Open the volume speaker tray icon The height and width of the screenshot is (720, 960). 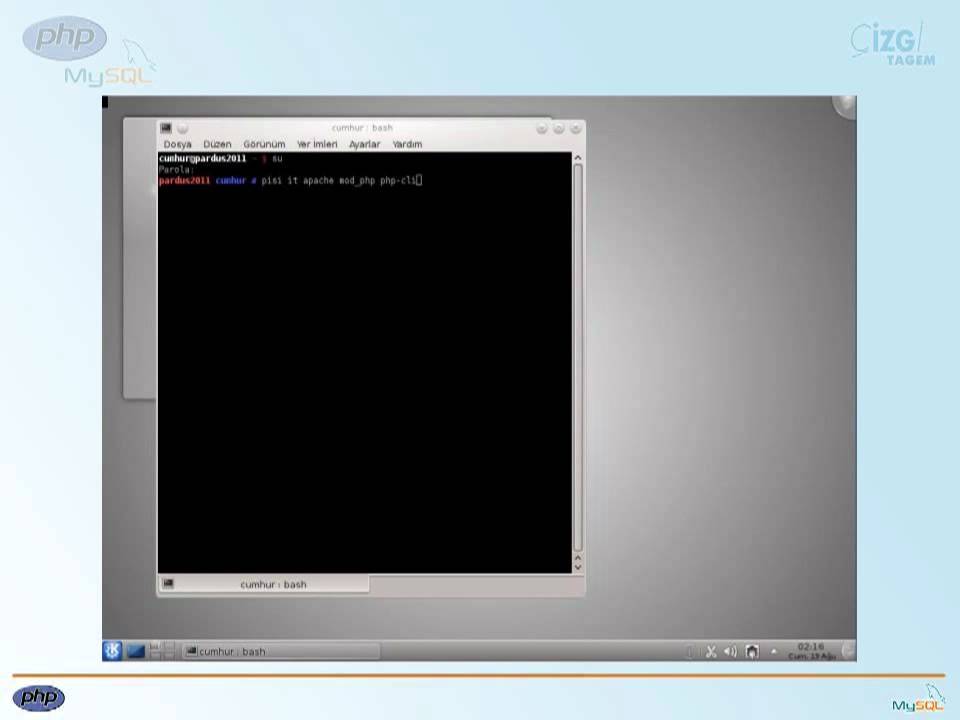click(730, 651)
